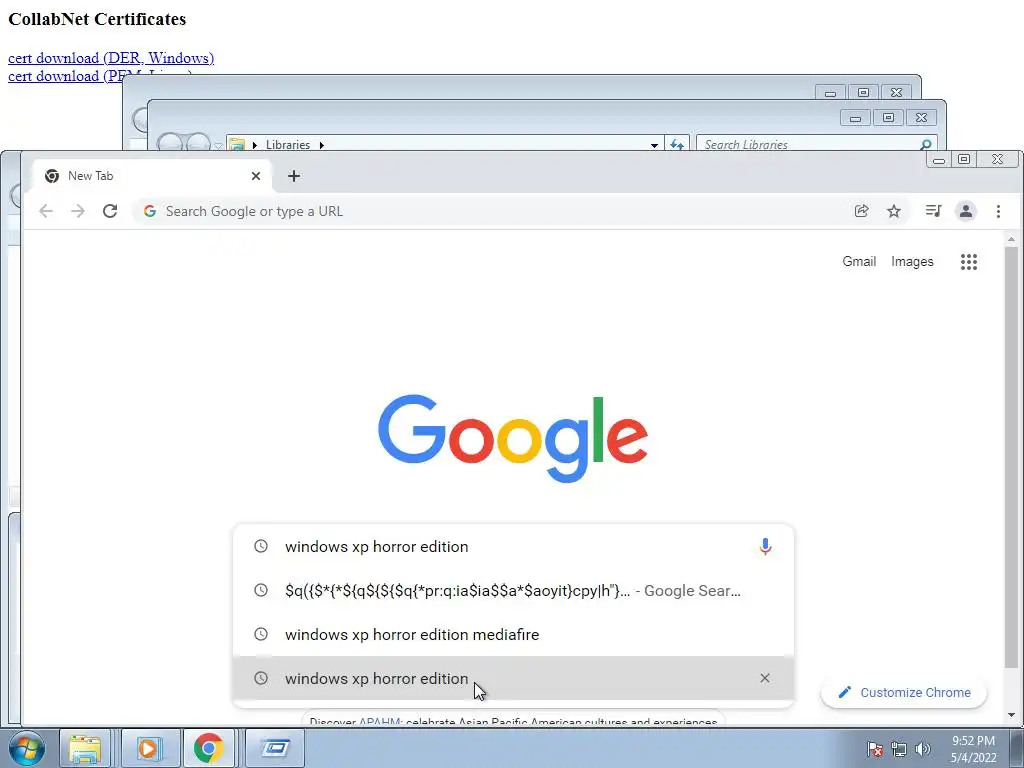Screen dimensions: 1024x768
Task: Expand arrow after Libraries in Explorer address bar
Action: point(321,145)
